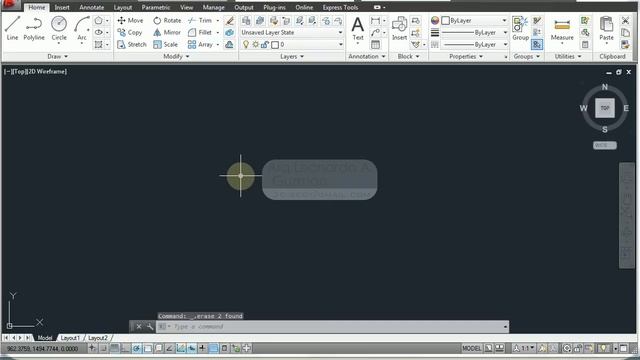The image size is (640, 360).
Task: Select the Text annotation tool
Action: tap(358, 29)
